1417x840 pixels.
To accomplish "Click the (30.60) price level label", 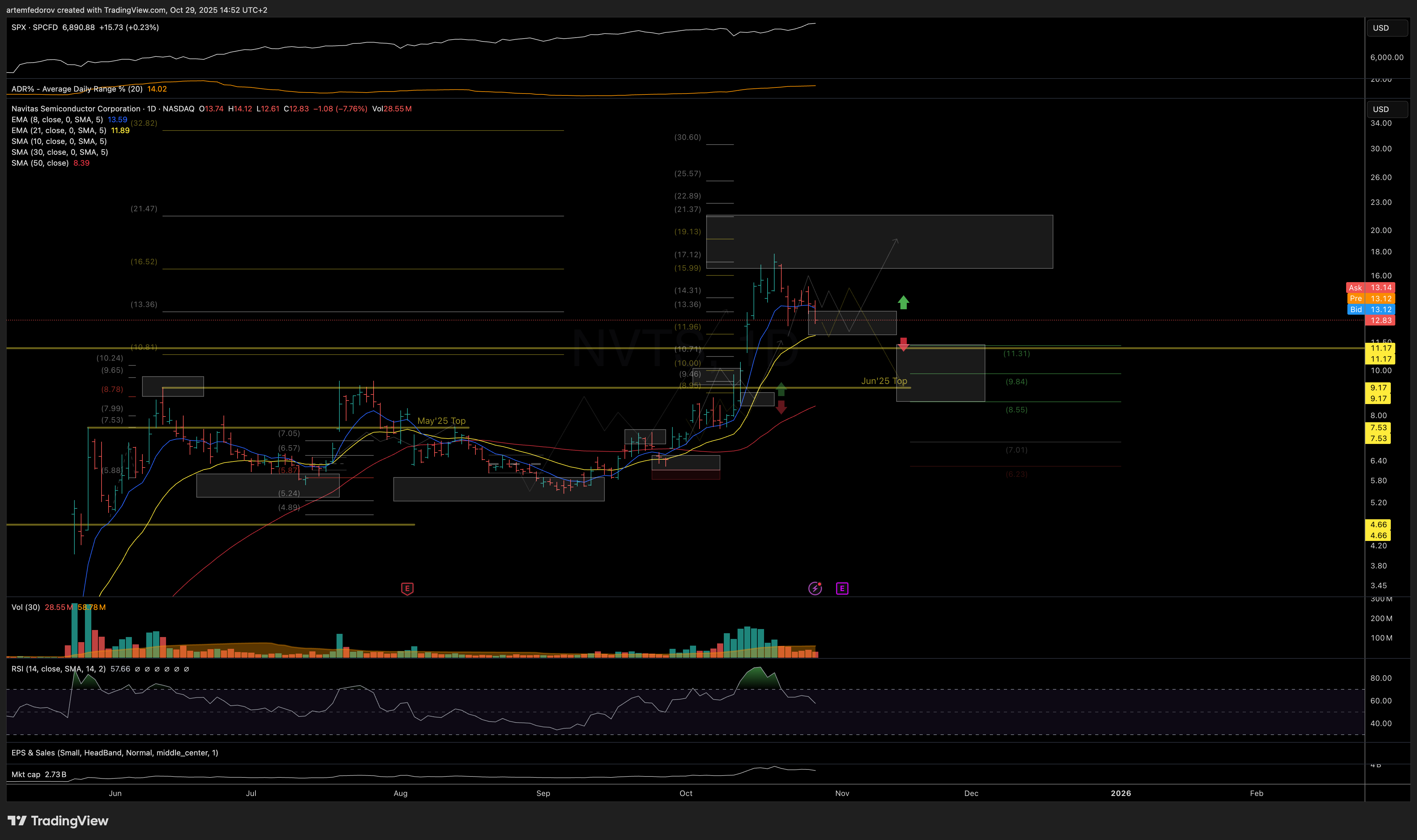I will tap(687, 137).
